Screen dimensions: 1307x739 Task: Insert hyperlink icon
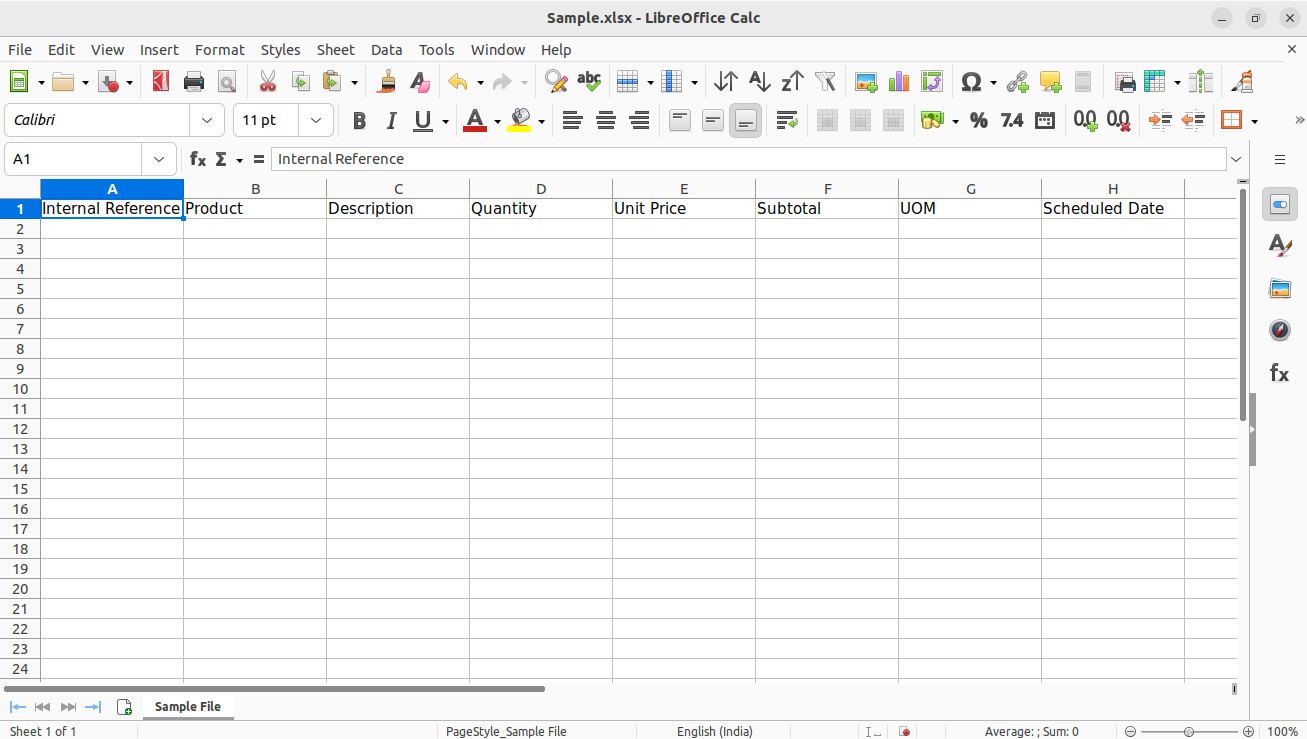click(1017, 82)
